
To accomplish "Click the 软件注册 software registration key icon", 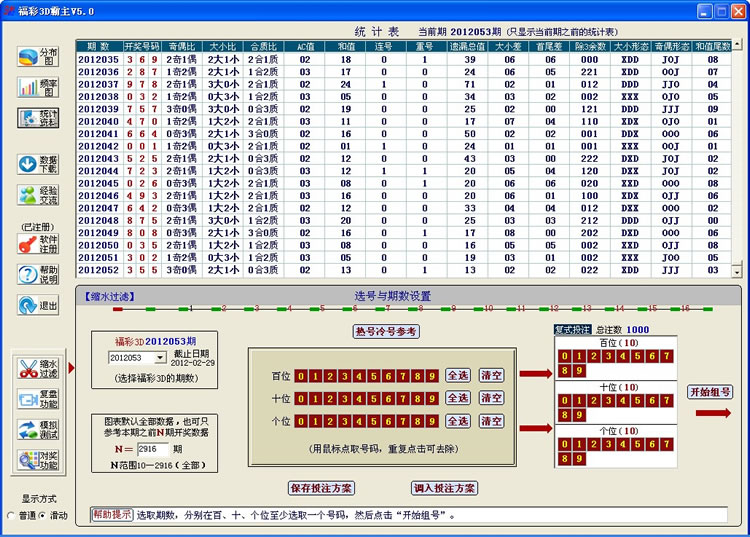I will tap(37, 243).
